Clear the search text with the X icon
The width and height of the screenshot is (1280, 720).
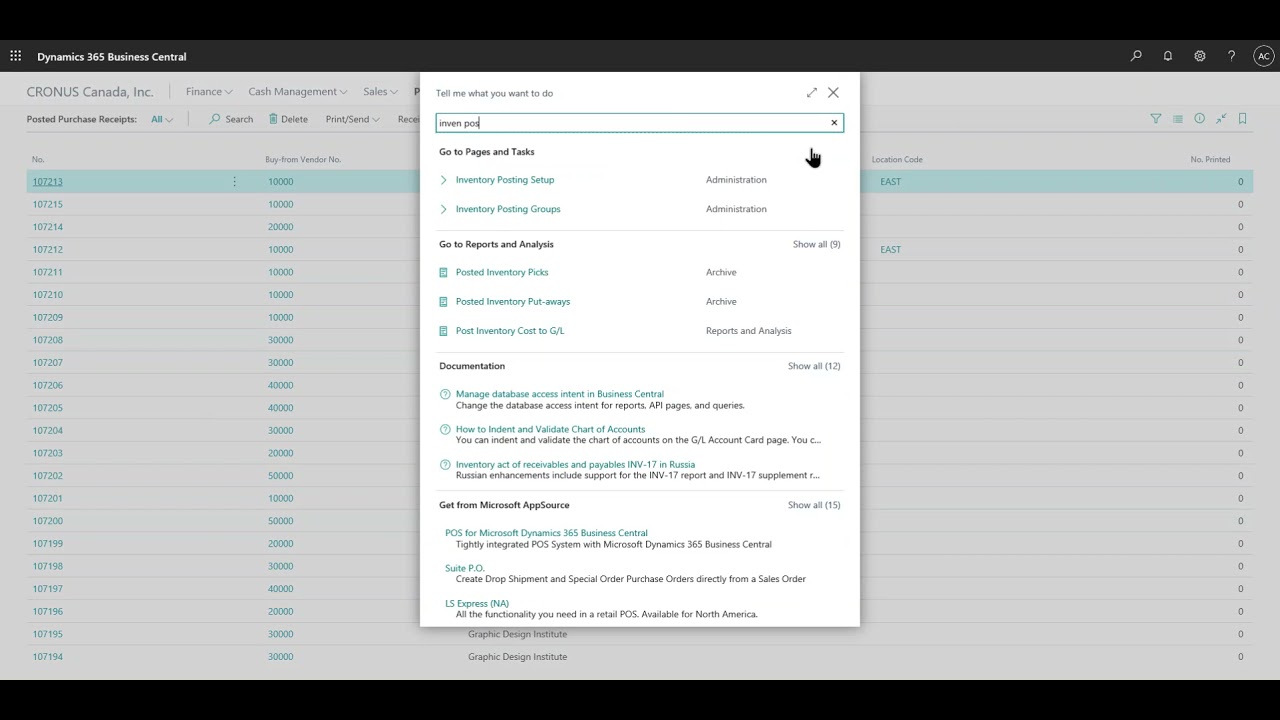click(x=834, y=123)
